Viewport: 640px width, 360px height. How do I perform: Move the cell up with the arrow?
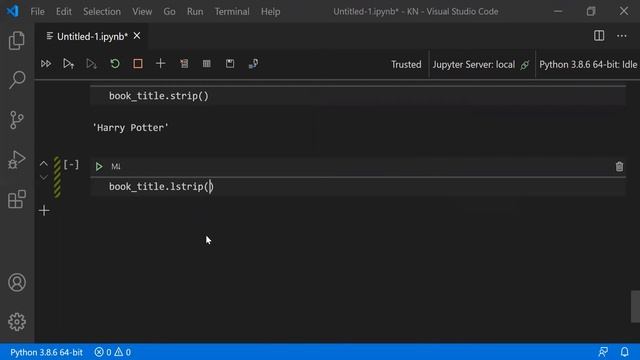pyautogui.click(x=44, y=164)
